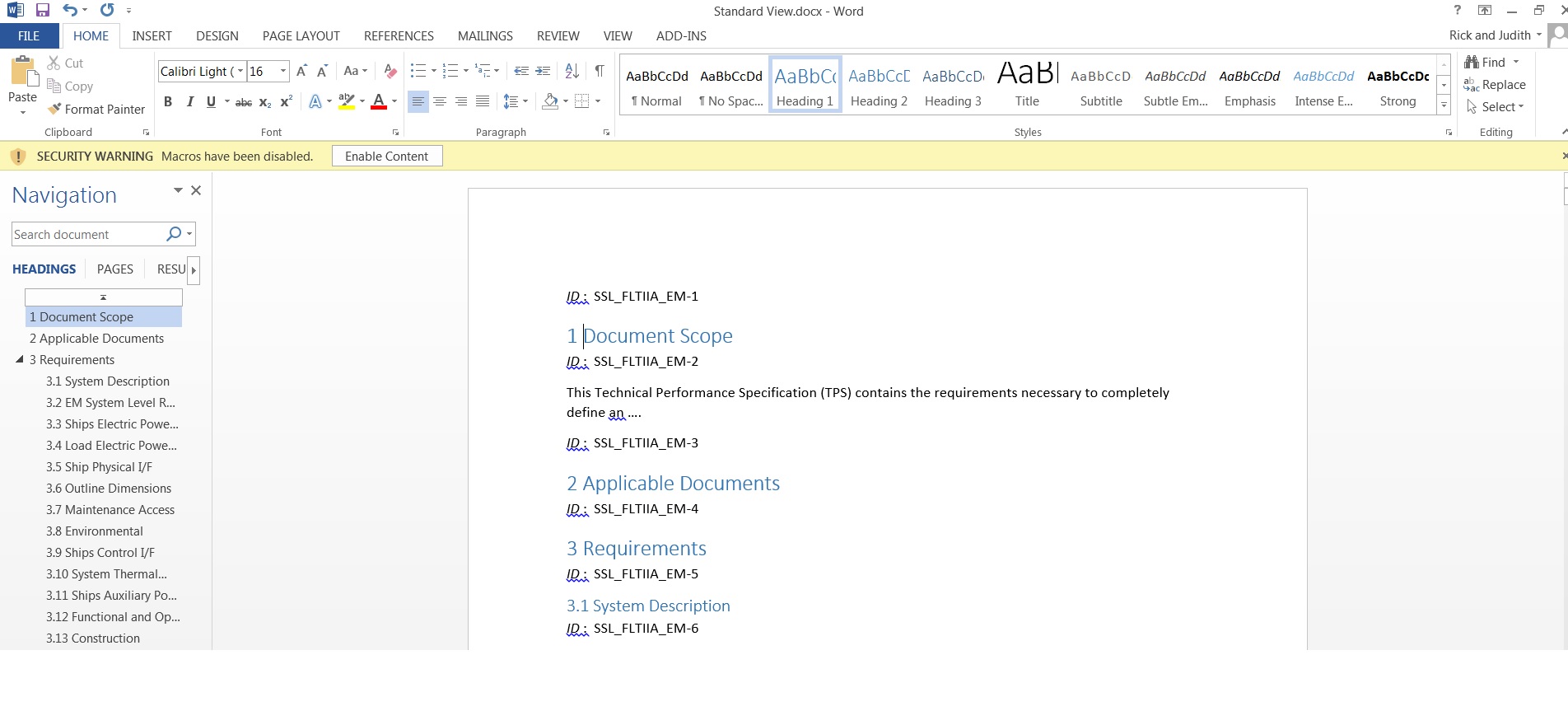Show paragraph marks with pilcrow icon
1568x711 pixels.
600,71
